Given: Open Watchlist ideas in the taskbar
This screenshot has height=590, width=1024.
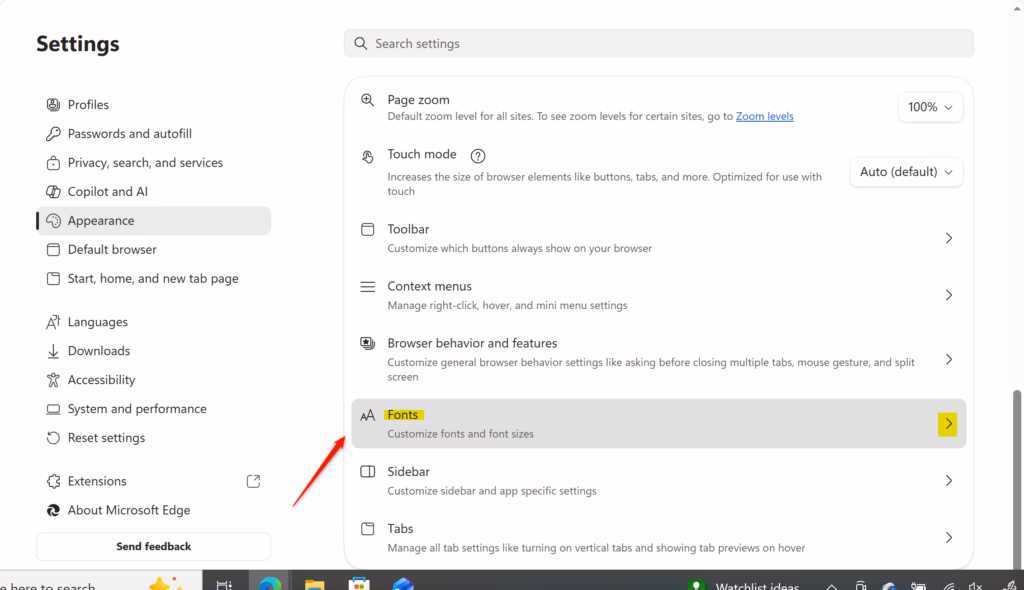Looking at the screenshot, I should coord(743,586).
